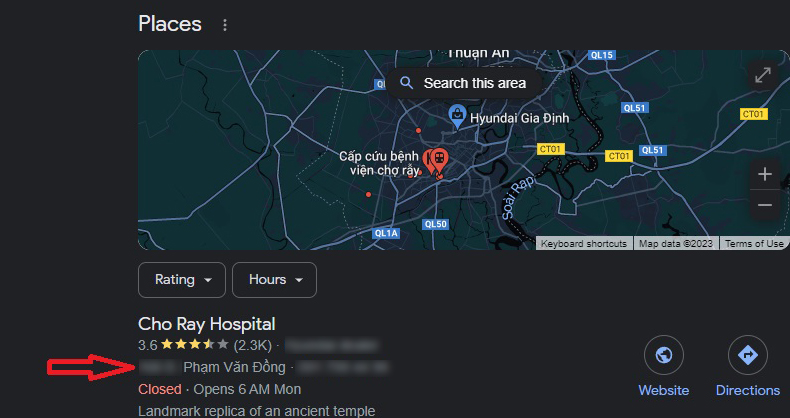This screenshot has height=418, width=790.
Task: Click the Cấp cứu bệnh viện chợ rẫy label
Action: click(378, 163)
